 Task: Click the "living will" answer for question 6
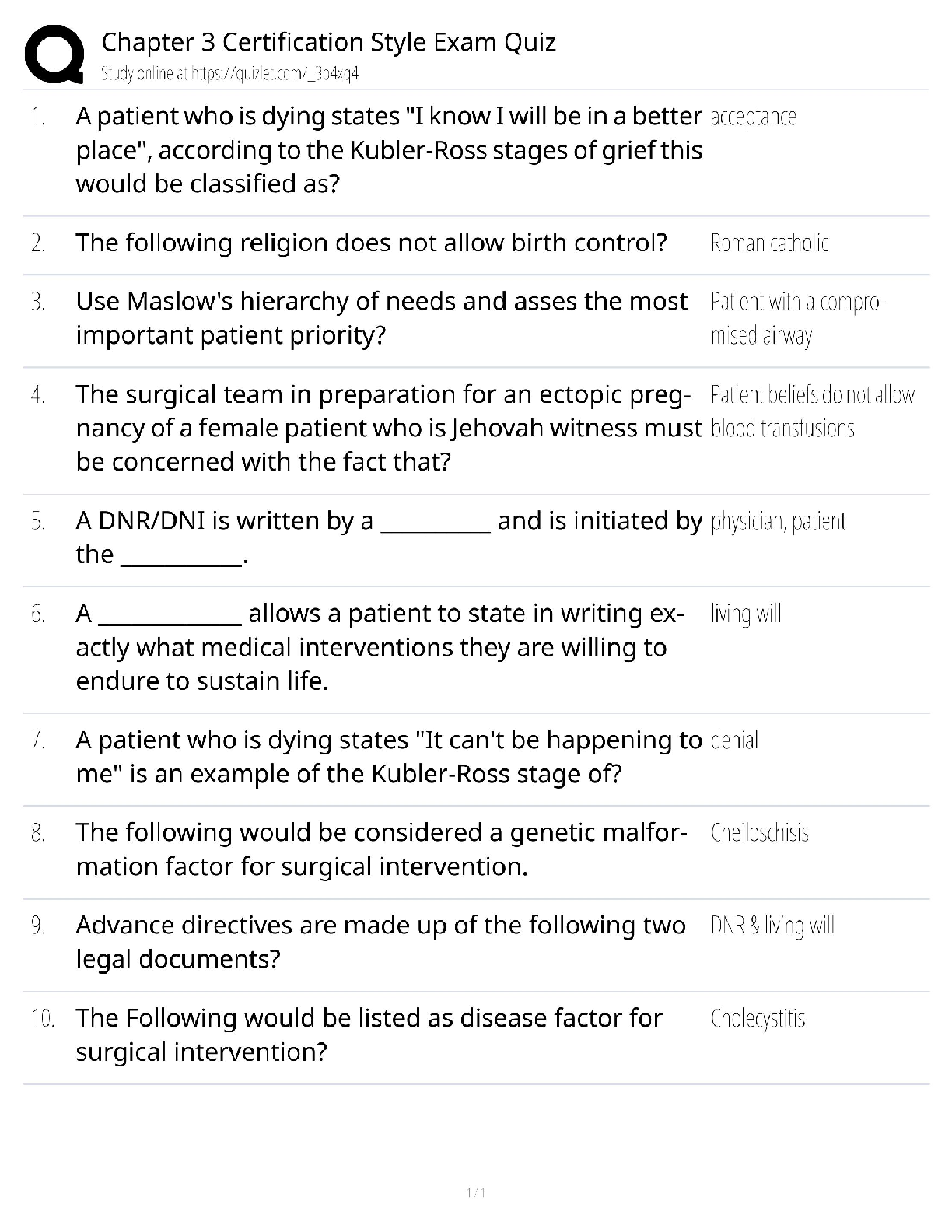tap(745, 614)
